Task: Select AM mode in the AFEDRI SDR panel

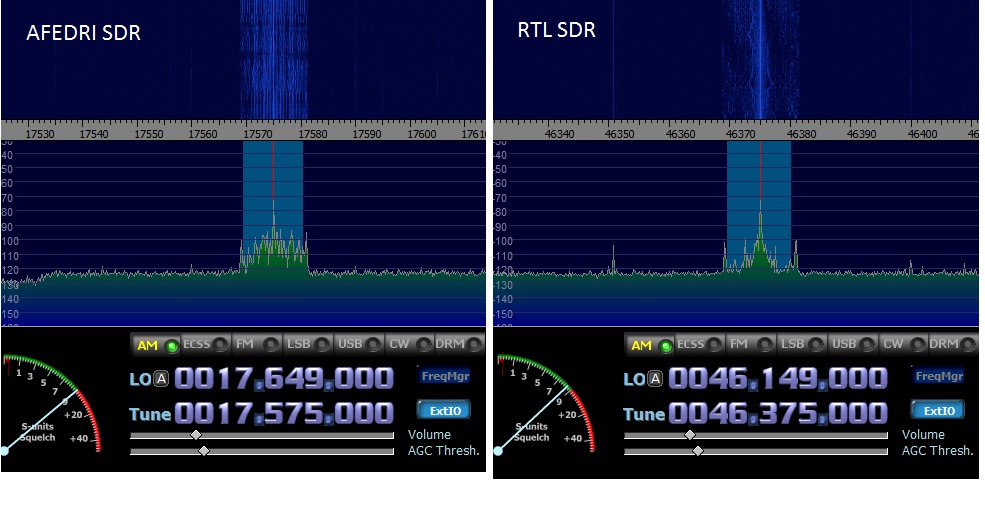Action: 157,345
